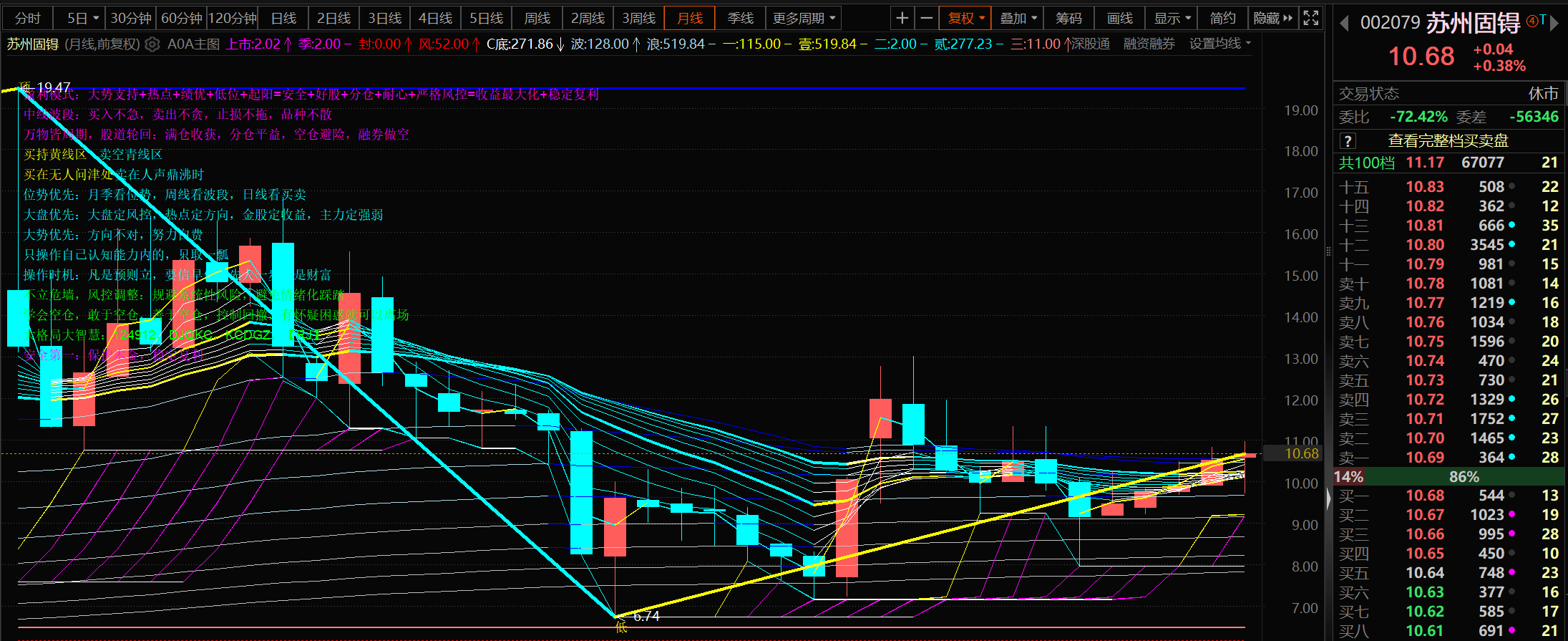
Task: Click the 隐藏 hide panel button
Action: pos(1273,18)
